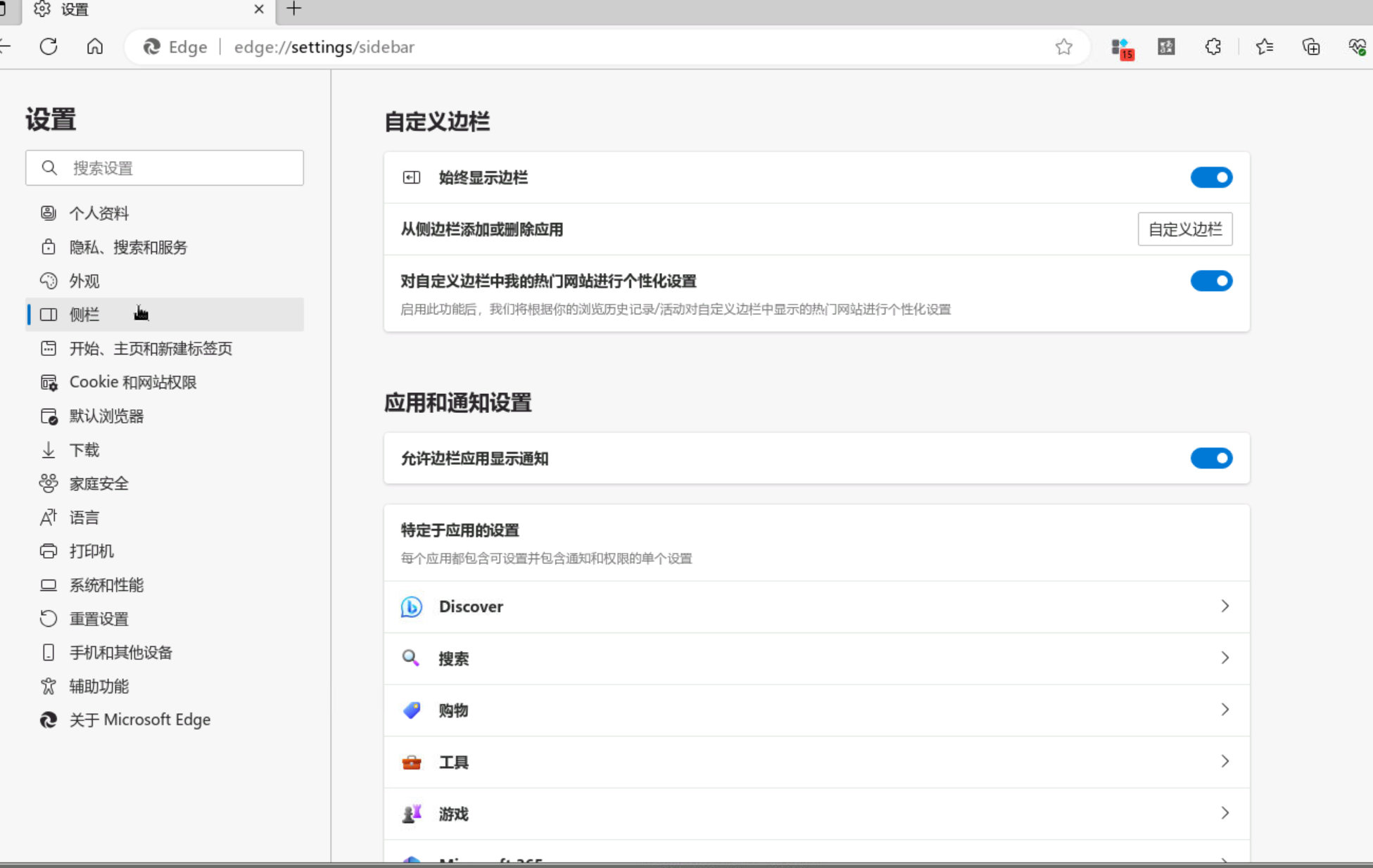The image size is (1373, 868).
Task: Open 关于 Microsoft Edge page
Action: click(139, 720)
